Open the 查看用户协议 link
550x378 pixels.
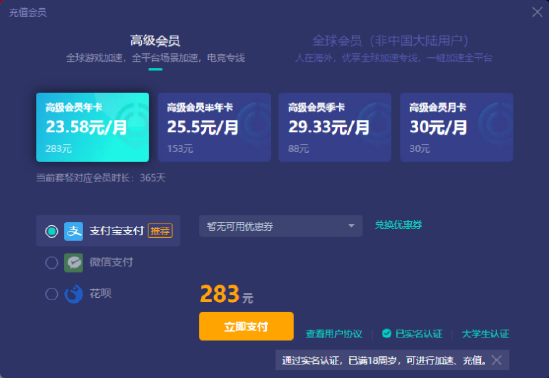coord(334,333)
